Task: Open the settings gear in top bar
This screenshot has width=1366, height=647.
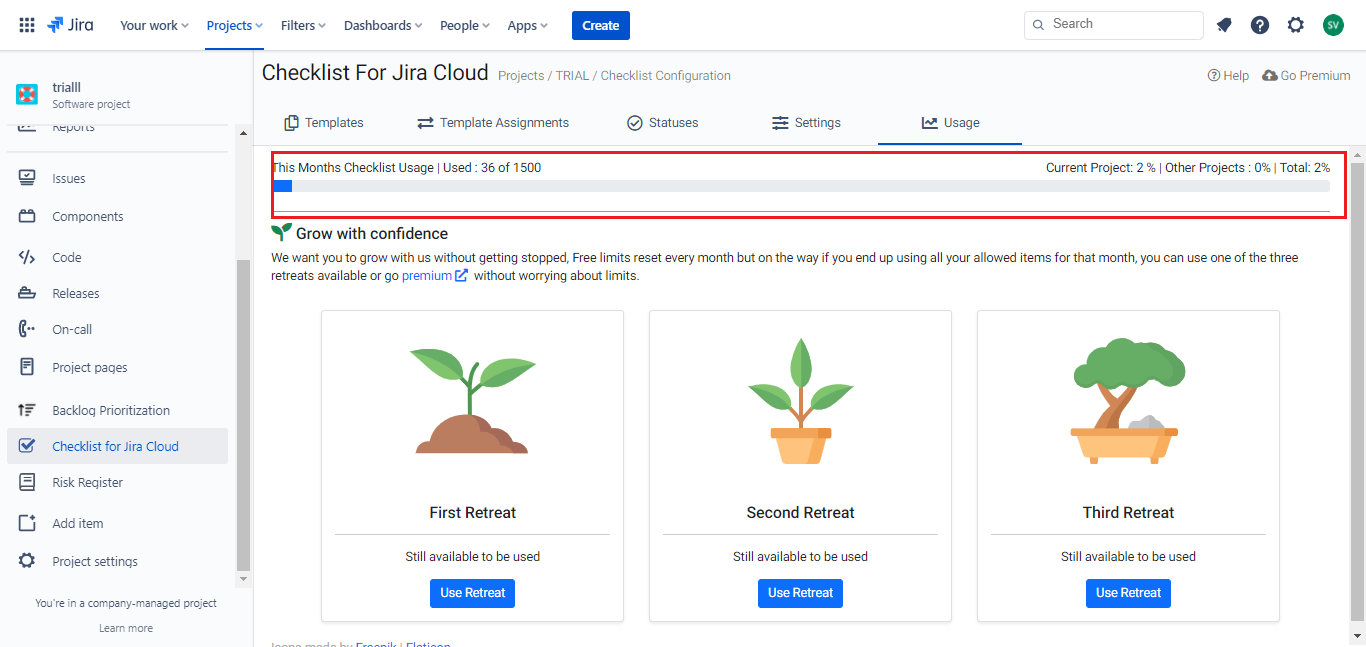Action: point(1296,25)
